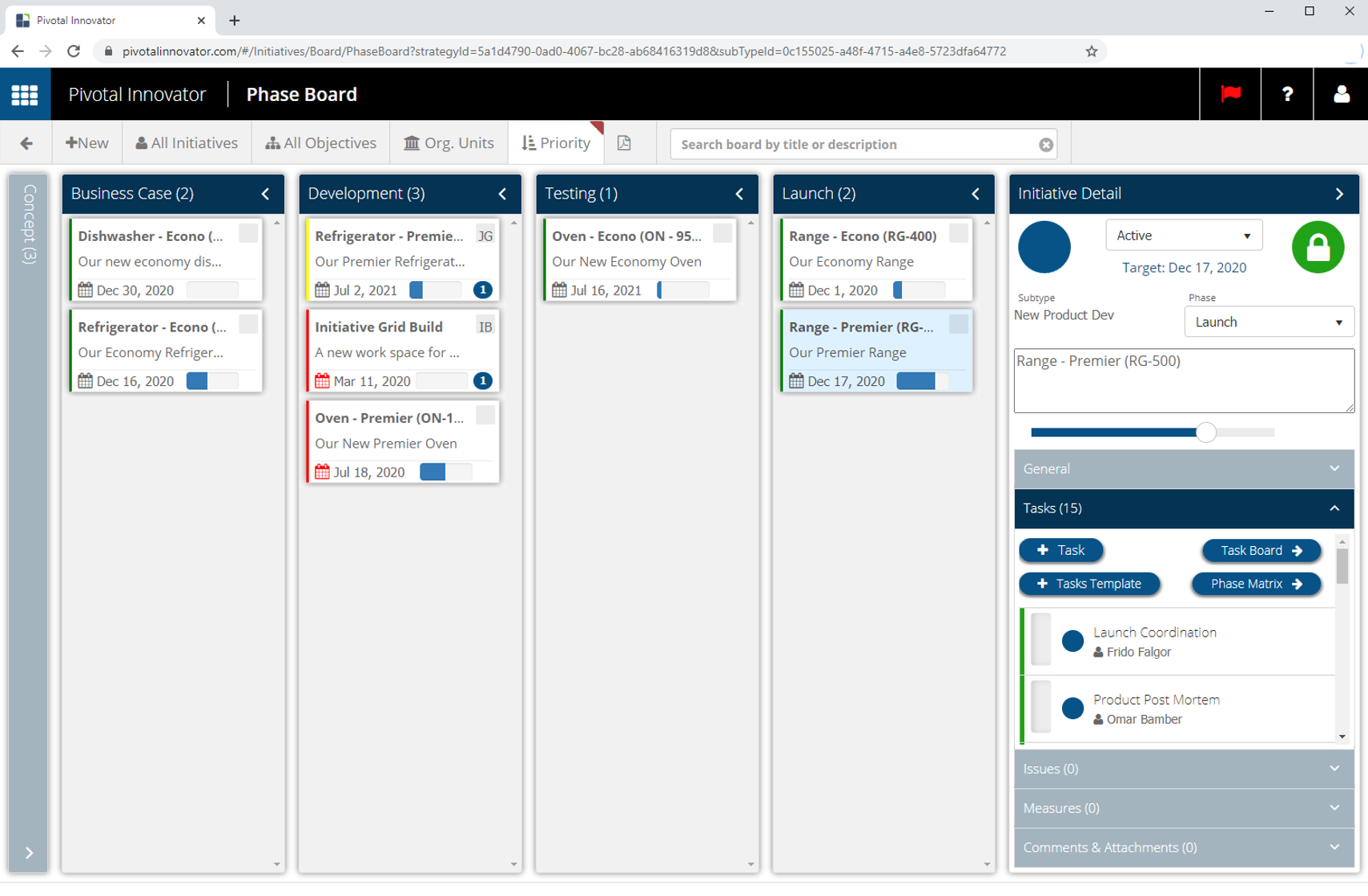Check the Range - Econo card checkbox

click(959, 233)
